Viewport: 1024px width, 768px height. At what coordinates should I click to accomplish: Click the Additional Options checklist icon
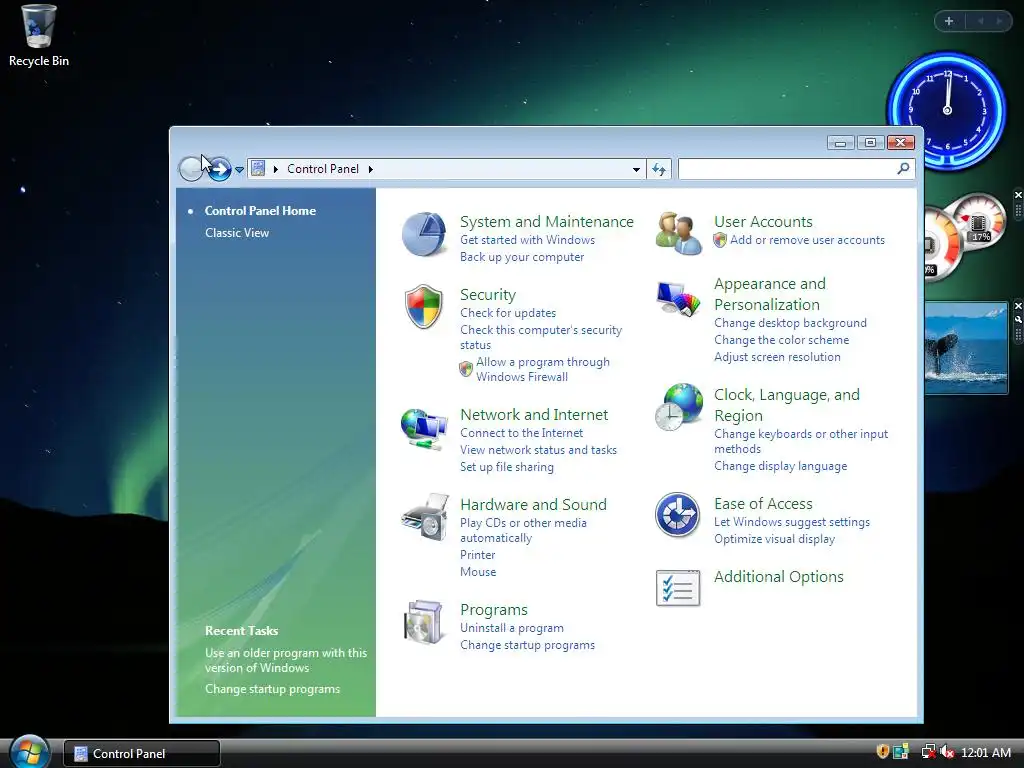point(678,588)
